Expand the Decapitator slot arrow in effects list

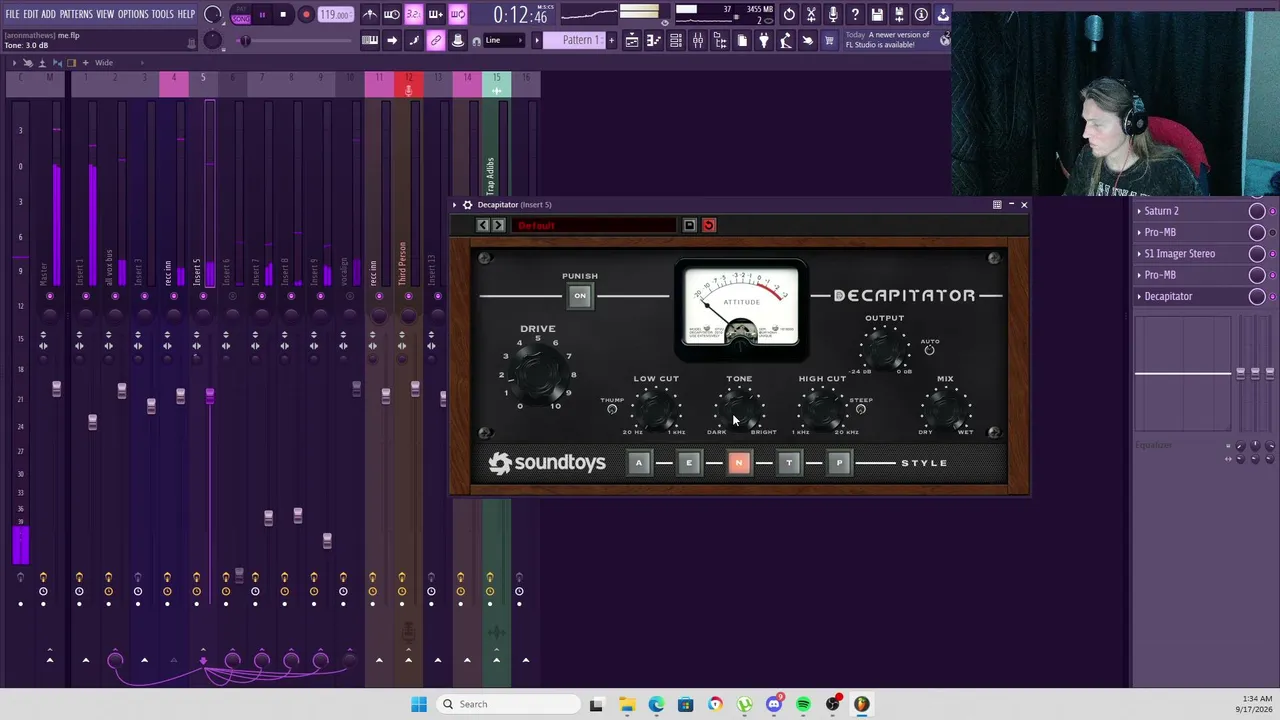point(1139,296)
